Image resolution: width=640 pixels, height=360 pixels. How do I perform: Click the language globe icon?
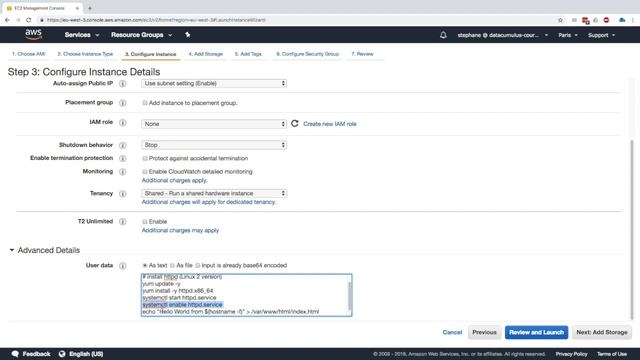[x=62, y=354]
